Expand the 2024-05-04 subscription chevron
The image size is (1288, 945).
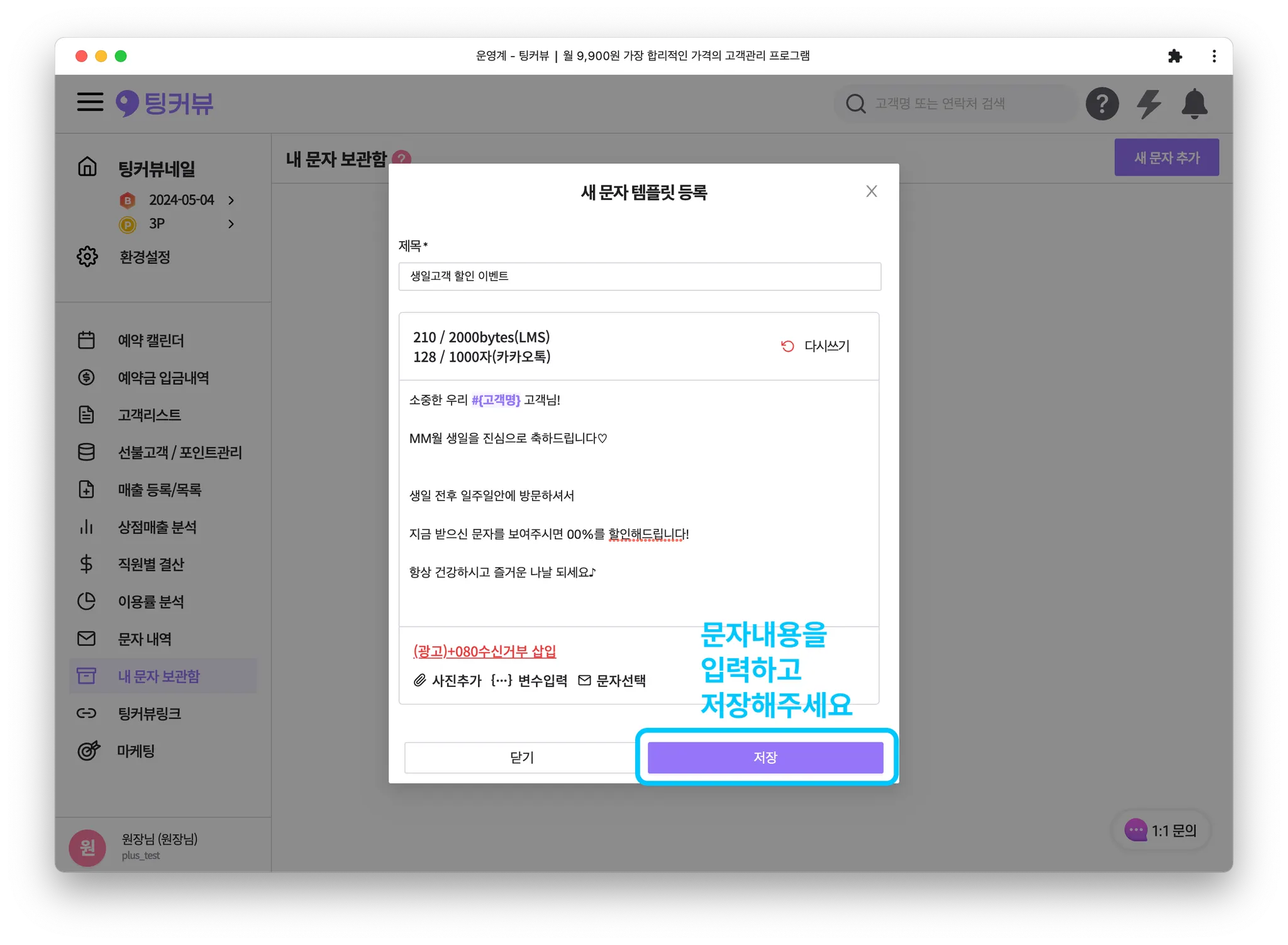pyautogui.click(x=231, y=200)
